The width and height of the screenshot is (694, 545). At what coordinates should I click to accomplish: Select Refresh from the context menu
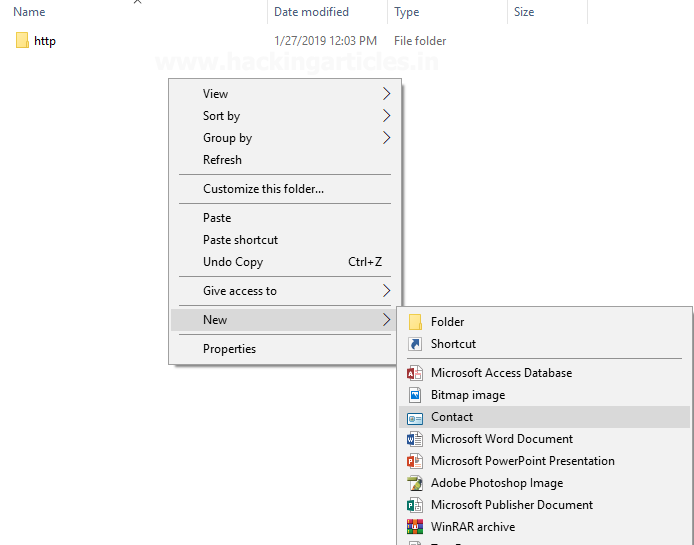pyautogui.click(x=222, y=160)
